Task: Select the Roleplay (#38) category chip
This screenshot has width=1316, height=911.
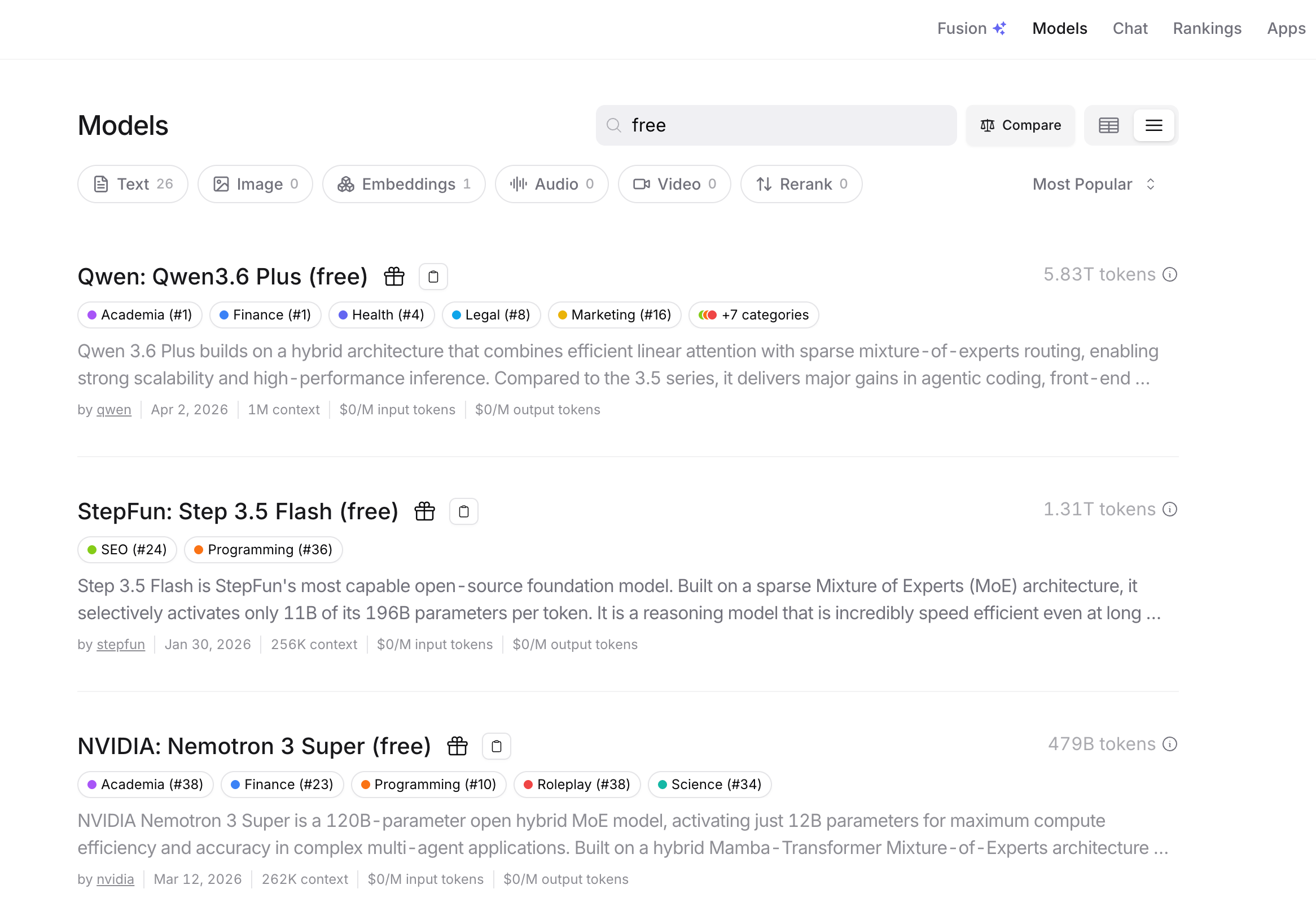Action: 577,784
